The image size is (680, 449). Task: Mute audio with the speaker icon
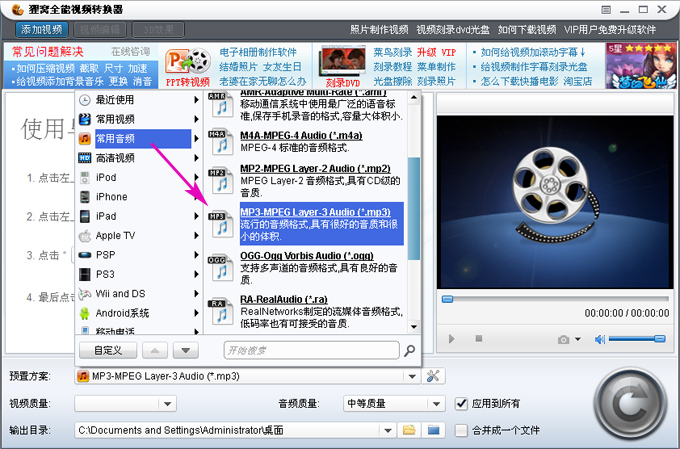[600, 339]
